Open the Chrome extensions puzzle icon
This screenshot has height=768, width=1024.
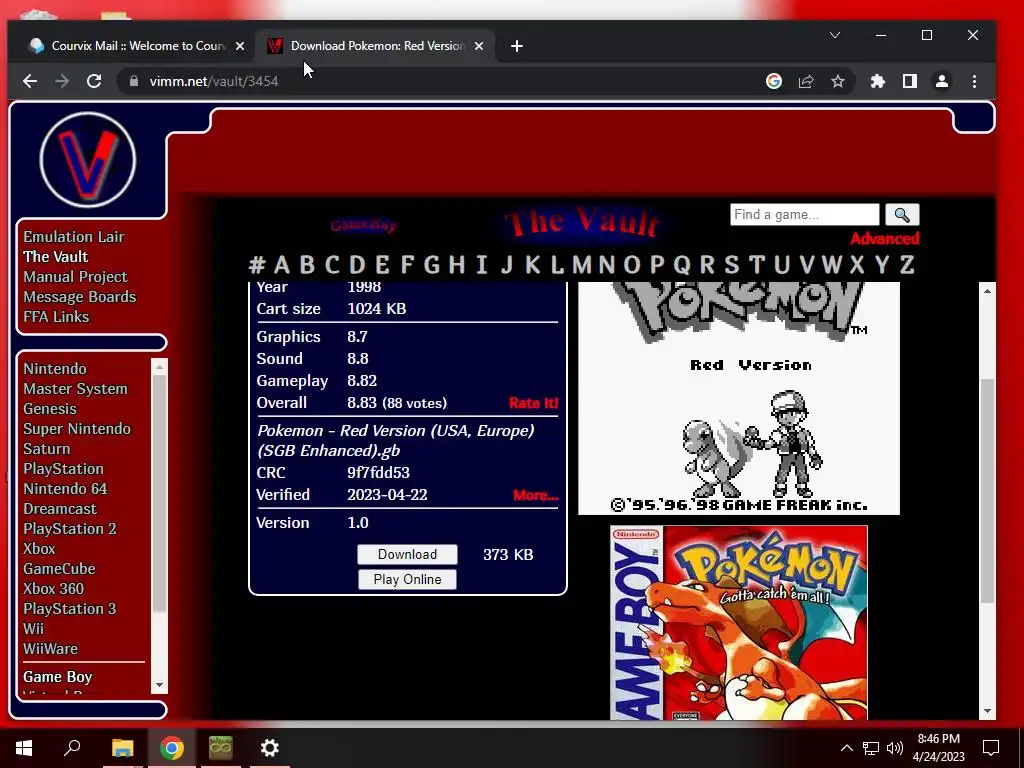pyautogui.click(x=878, y=81)
